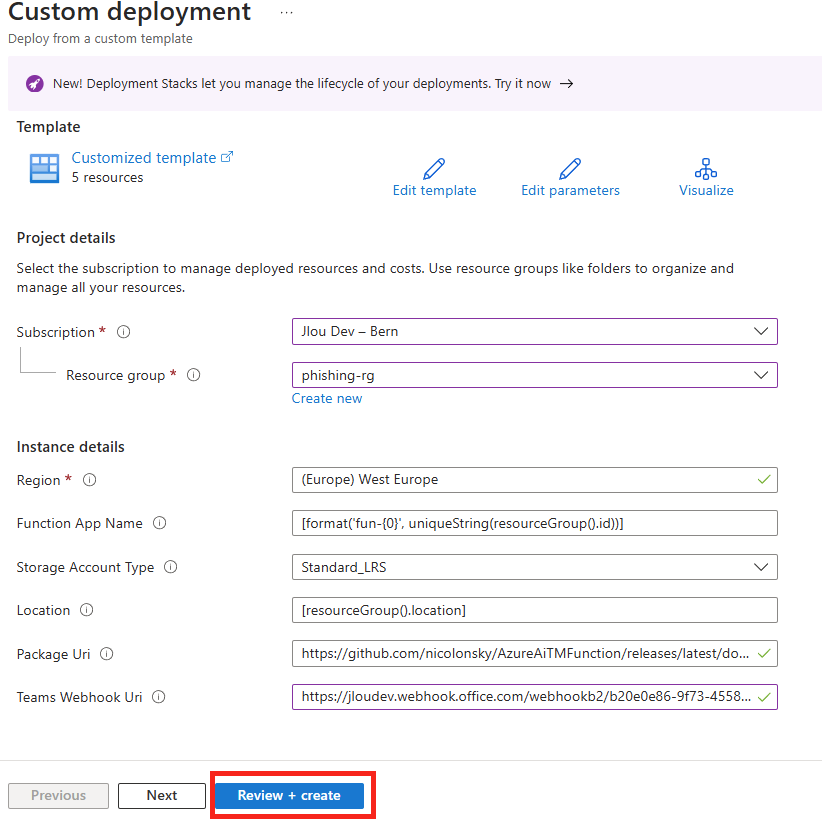Click the Instance details heading
Image resolution: width=822 pixels, height=822 pixels.
[x=70, y=447]
